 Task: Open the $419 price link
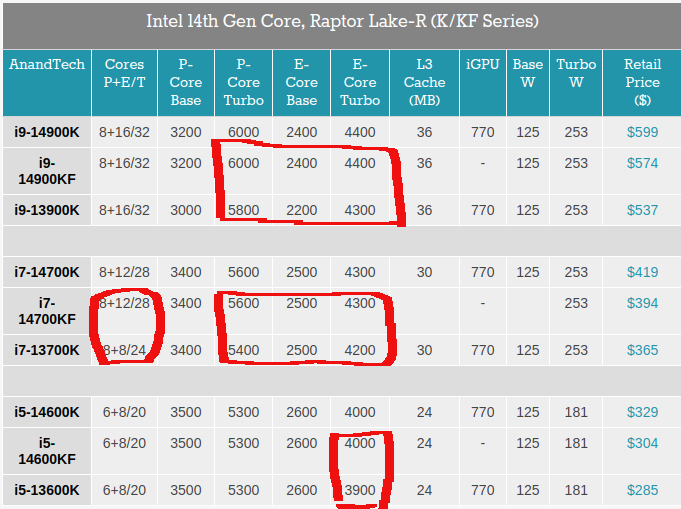point(642,272)
